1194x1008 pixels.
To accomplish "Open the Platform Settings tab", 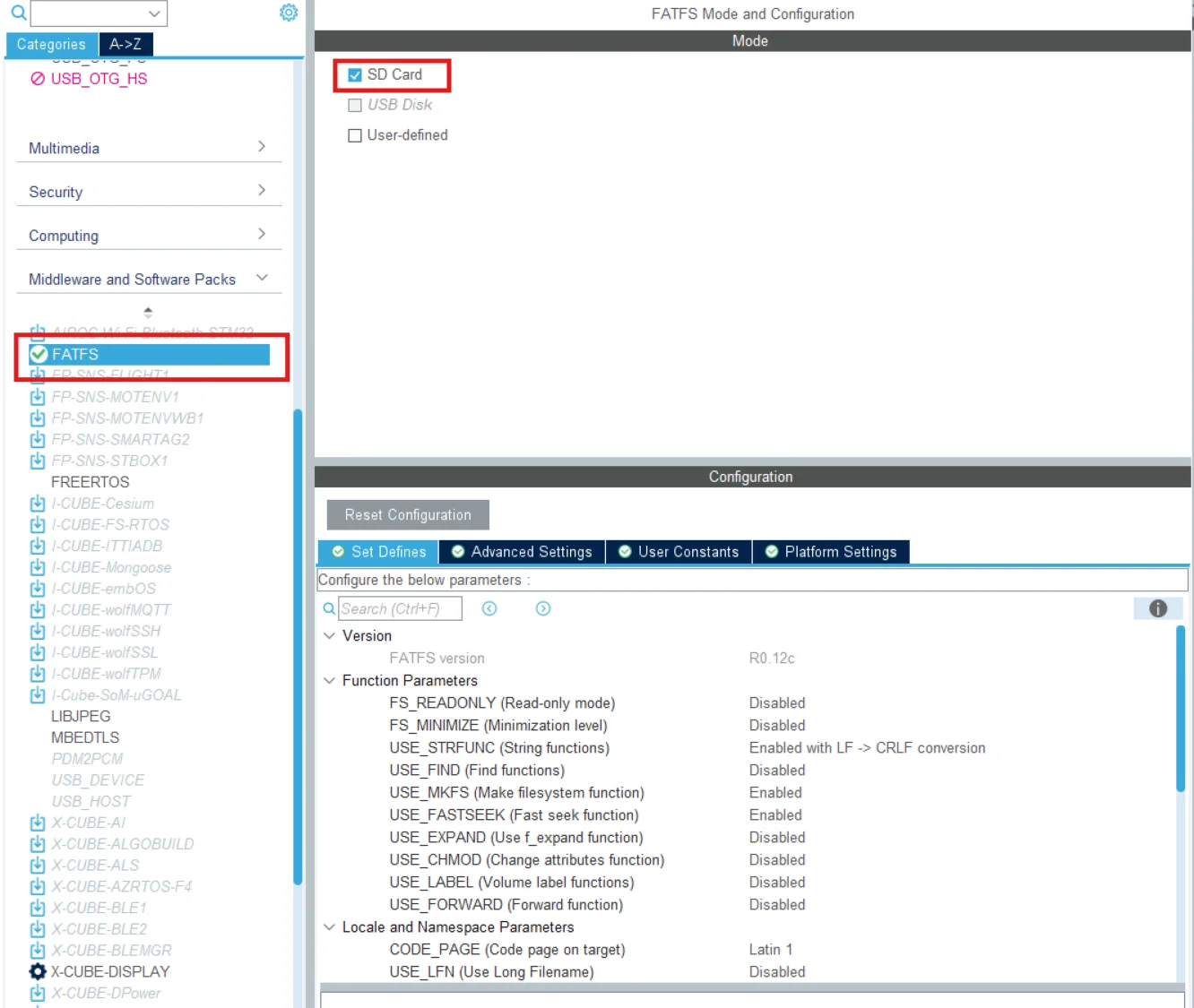I will click(x=831, y=552).
